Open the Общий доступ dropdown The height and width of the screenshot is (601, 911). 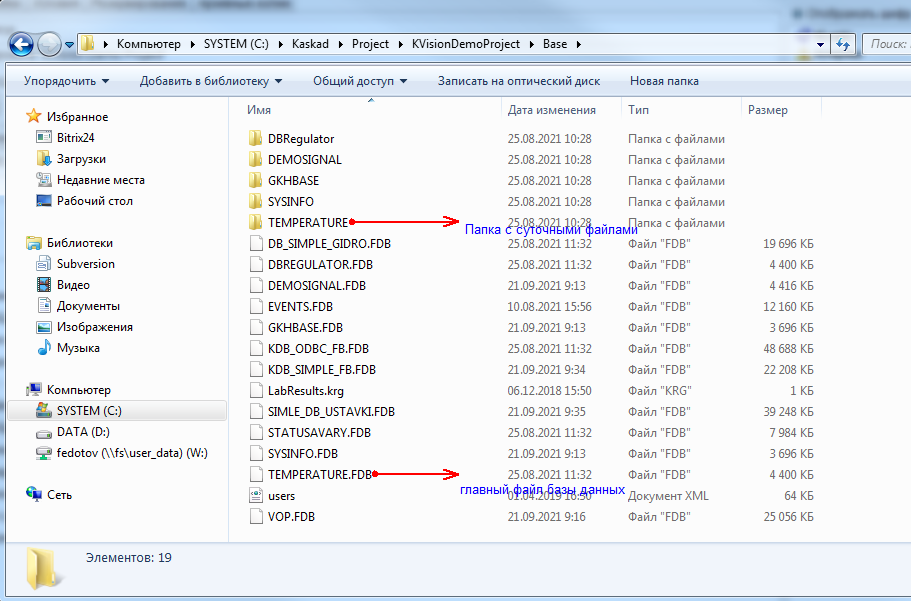(x=359, y=81)
